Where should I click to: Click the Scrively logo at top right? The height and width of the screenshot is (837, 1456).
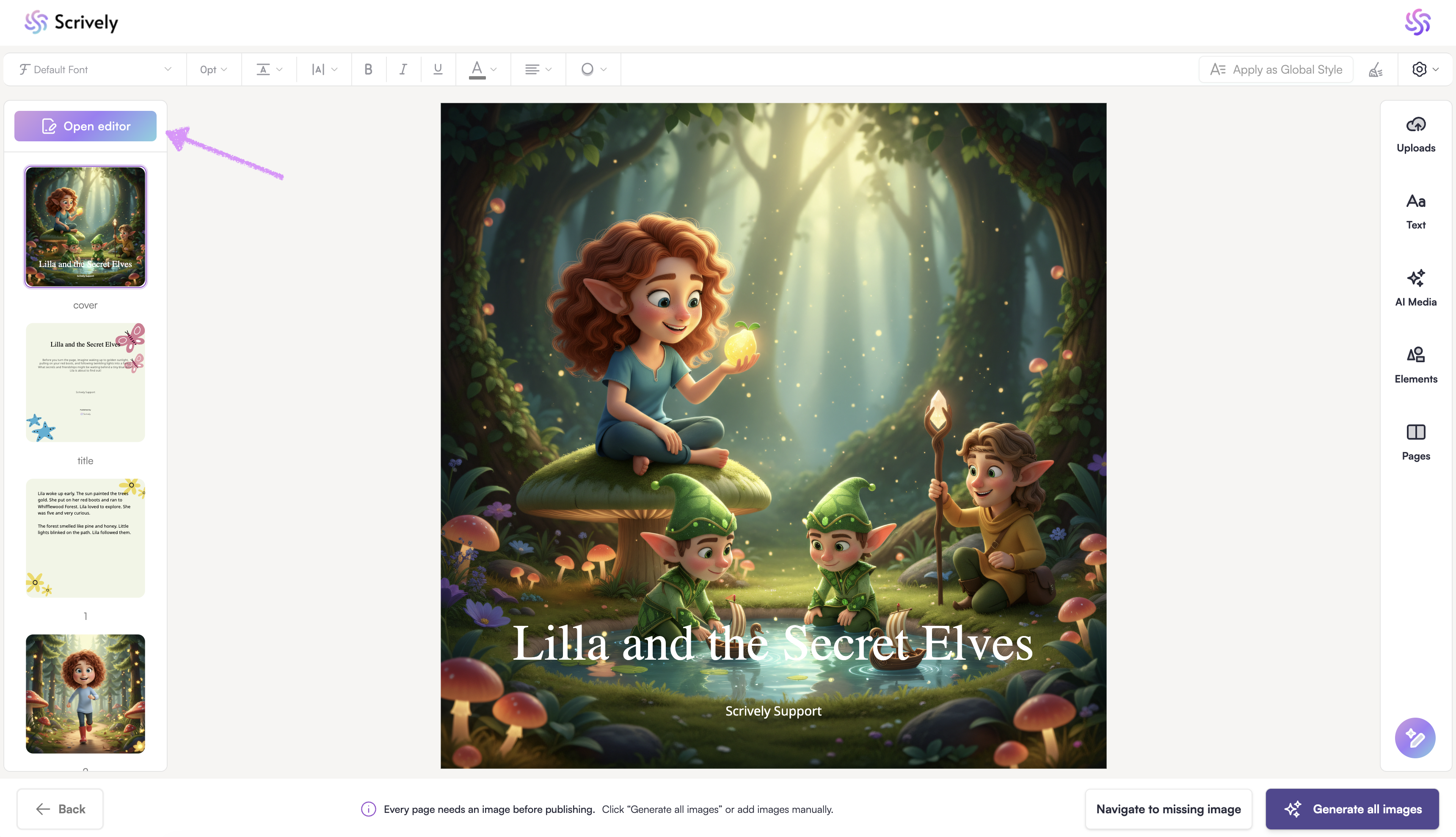tap(1417, 22)
